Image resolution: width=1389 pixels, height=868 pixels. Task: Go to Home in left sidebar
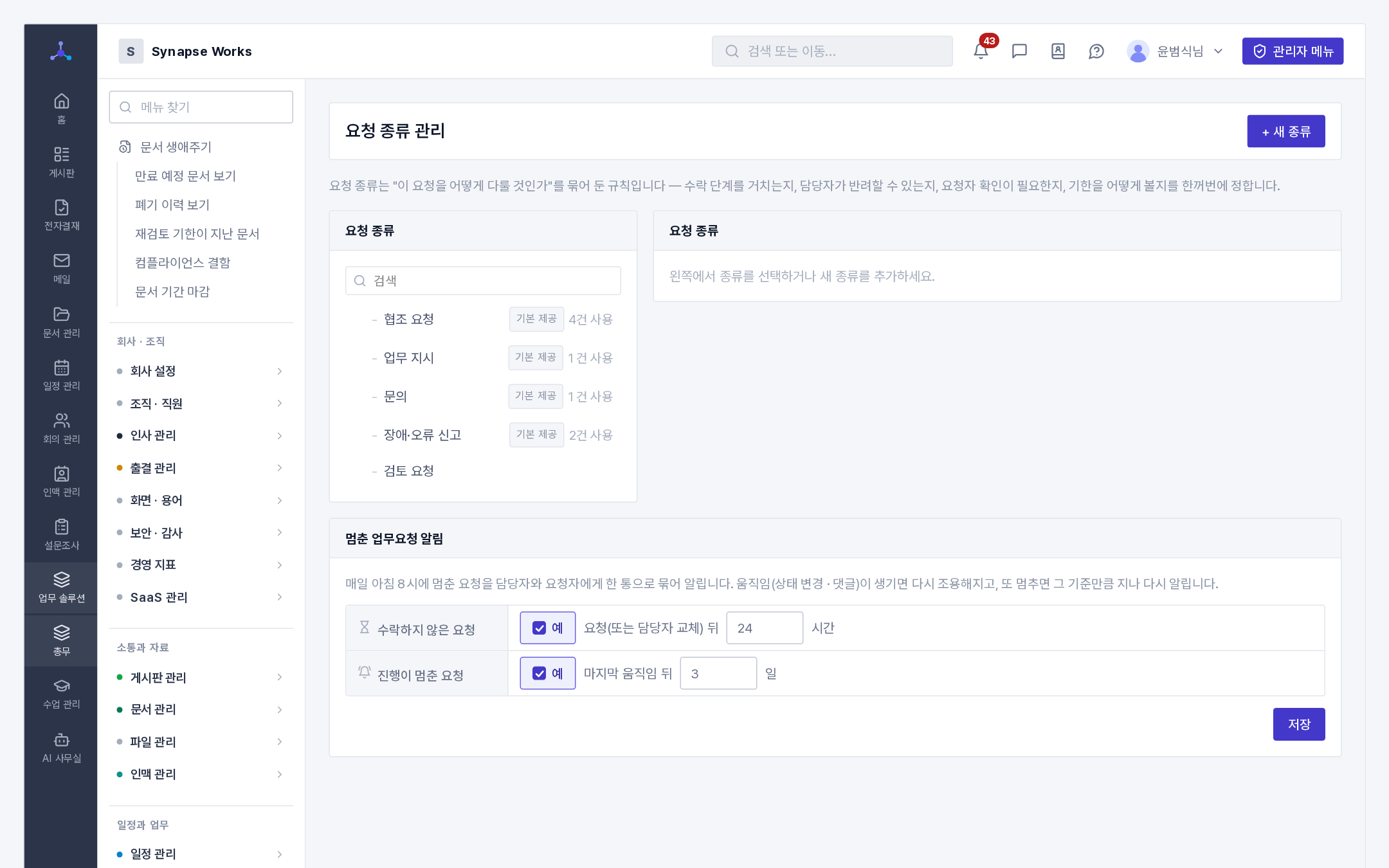coord(61,109)
